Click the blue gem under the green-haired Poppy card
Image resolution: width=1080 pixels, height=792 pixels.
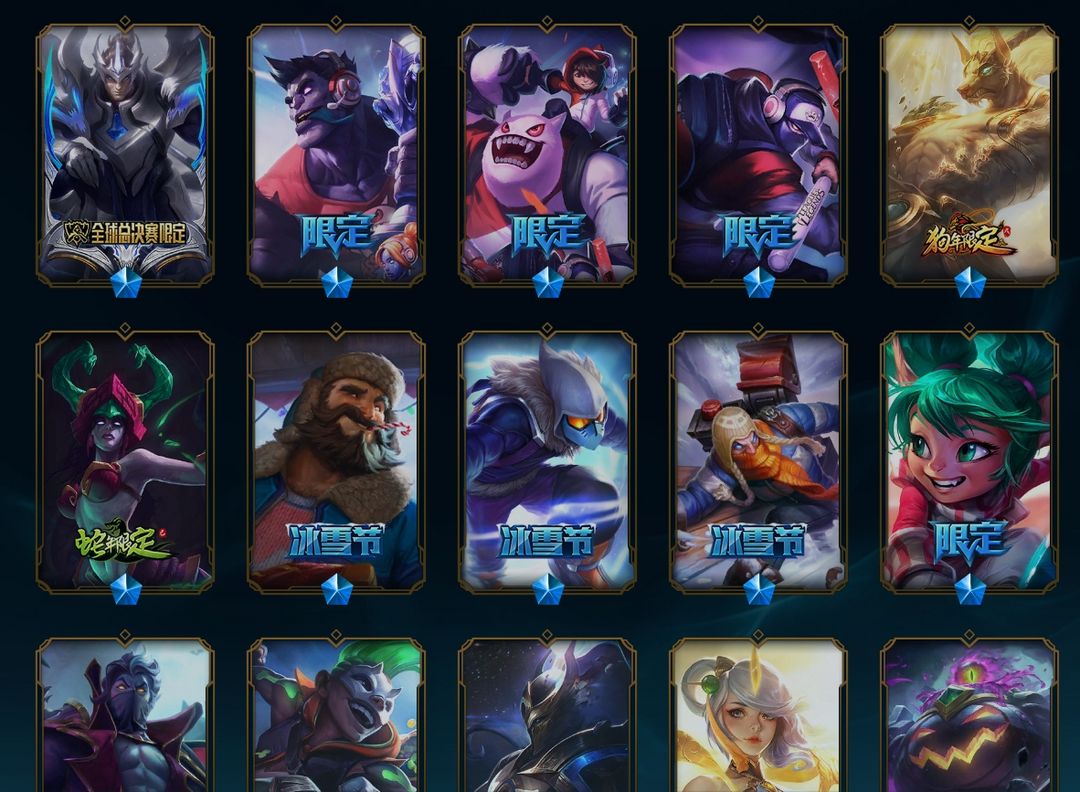click(970, 589)
